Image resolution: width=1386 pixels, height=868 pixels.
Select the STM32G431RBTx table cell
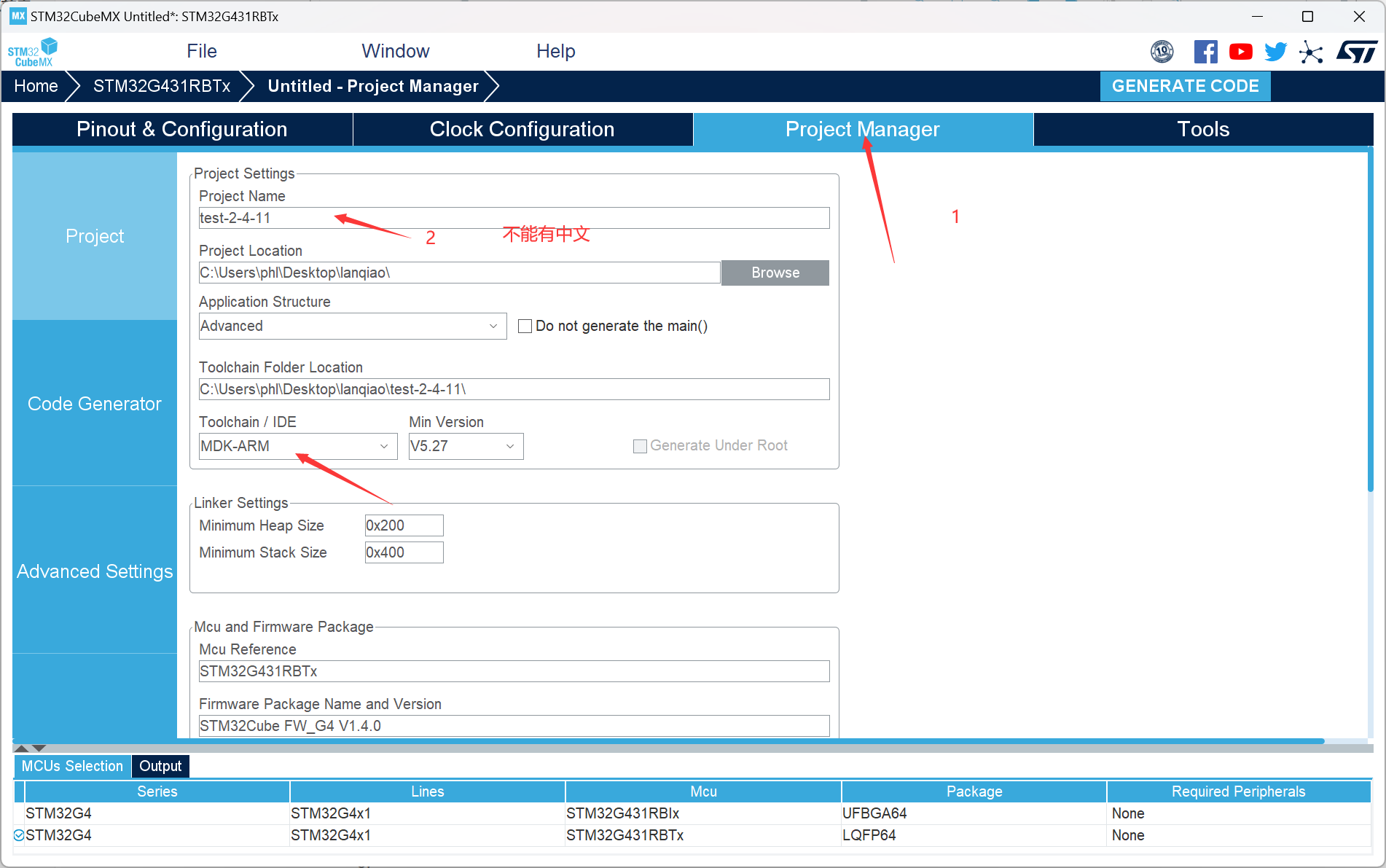click(x=703, y=835)
